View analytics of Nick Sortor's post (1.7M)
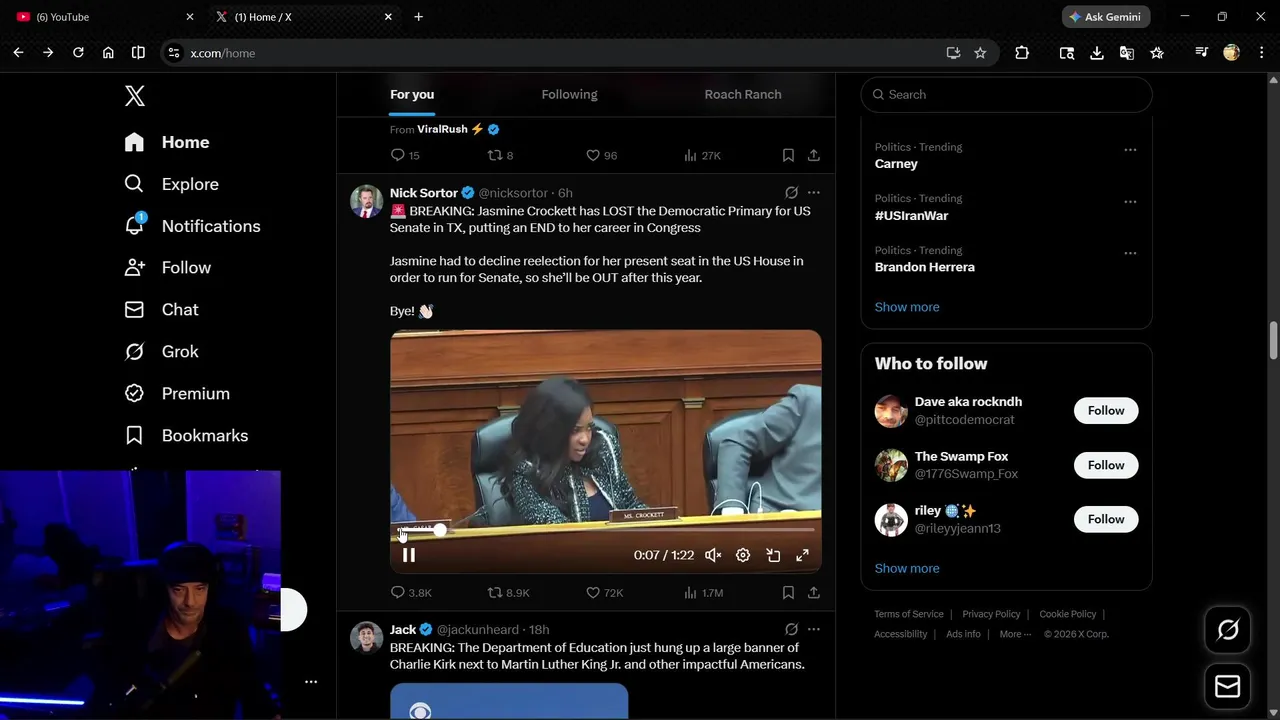 tap(703, 593)
